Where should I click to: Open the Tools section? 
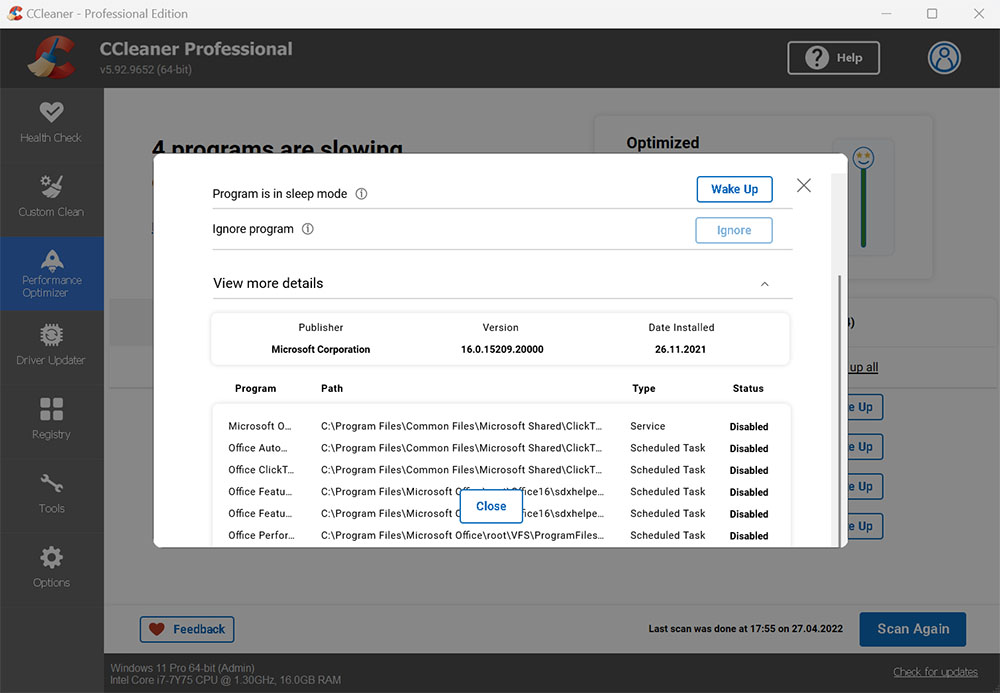51,494
